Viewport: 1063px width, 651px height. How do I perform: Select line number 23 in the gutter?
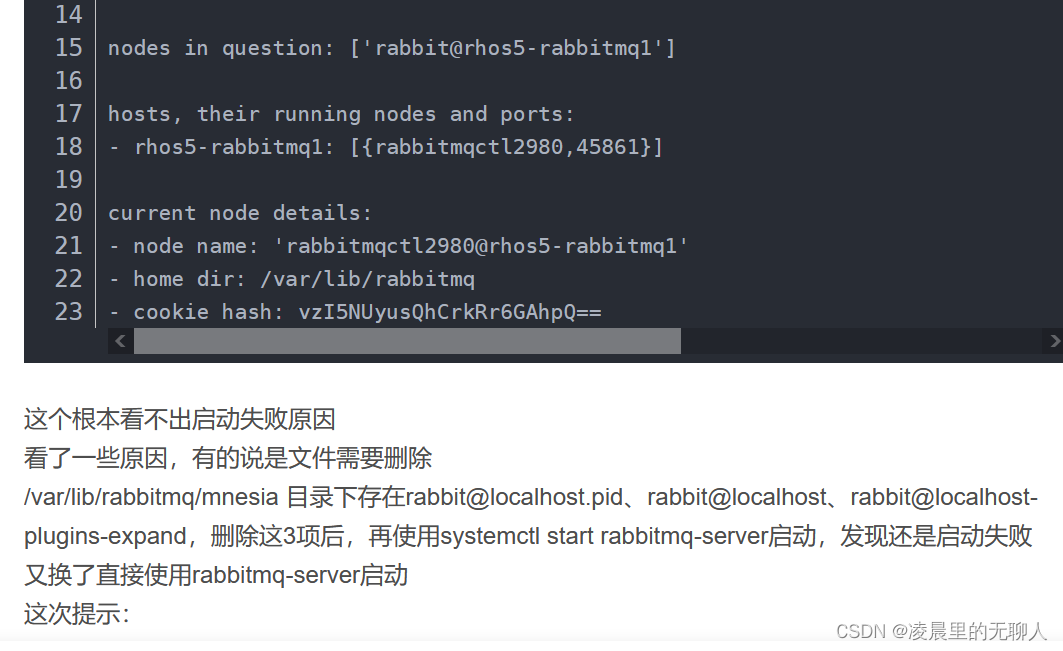tap(68, 312)
